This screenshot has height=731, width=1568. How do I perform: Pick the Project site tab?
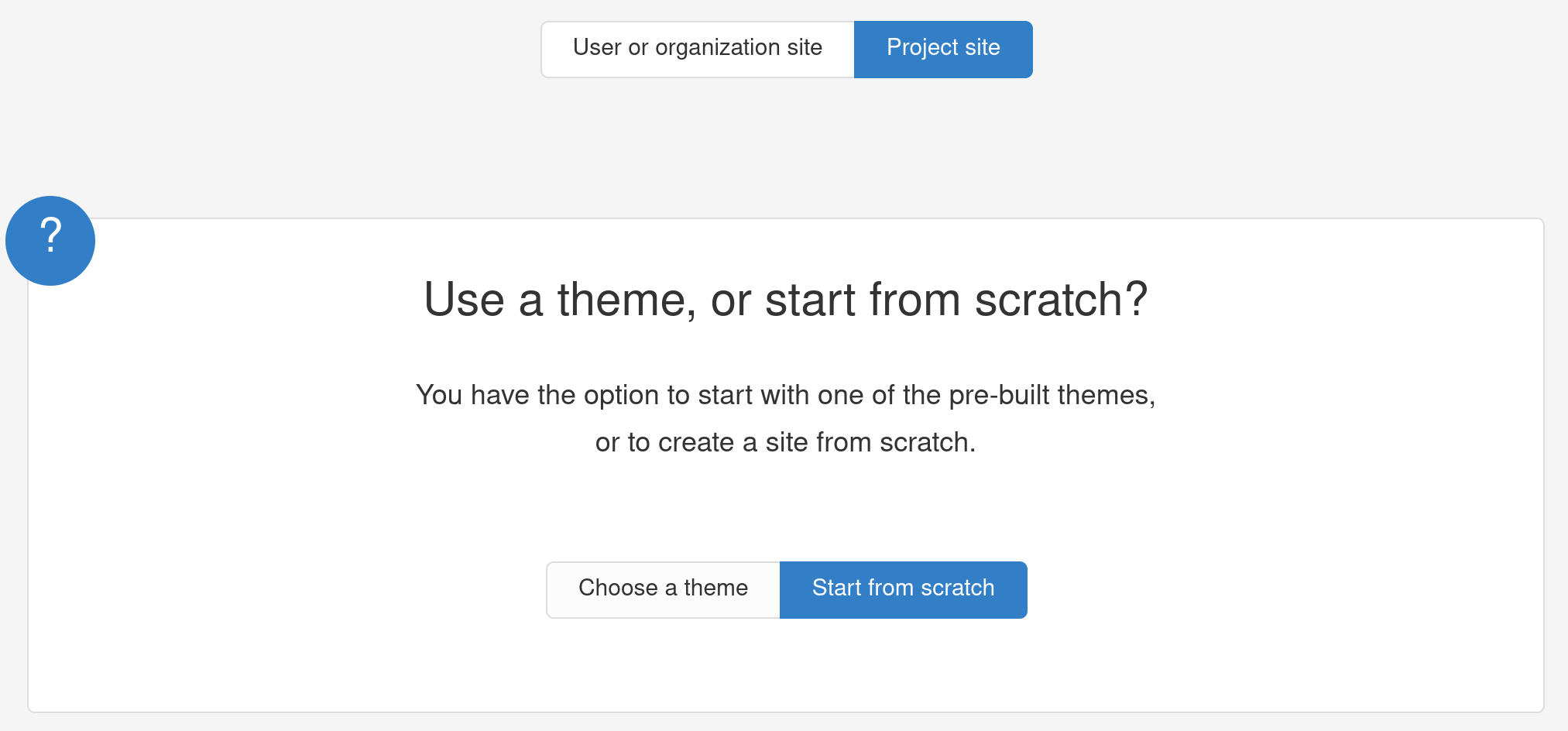coord(942,49)
